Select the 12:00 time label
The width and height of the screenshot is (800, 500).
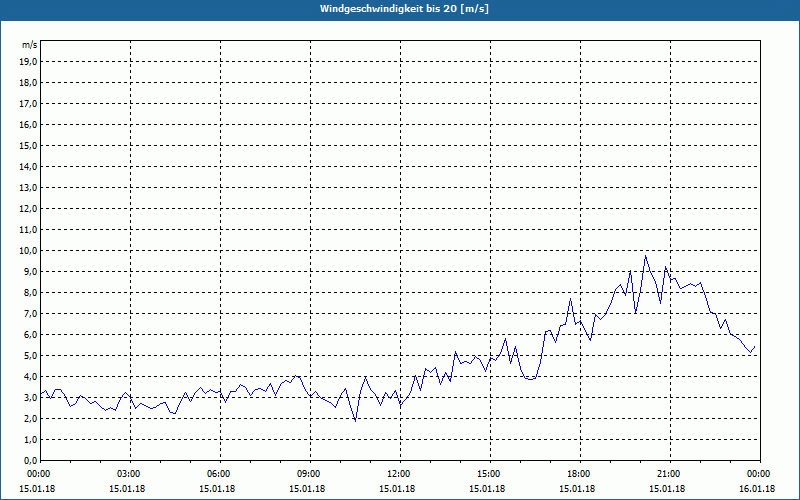click(x=400, y=474)
